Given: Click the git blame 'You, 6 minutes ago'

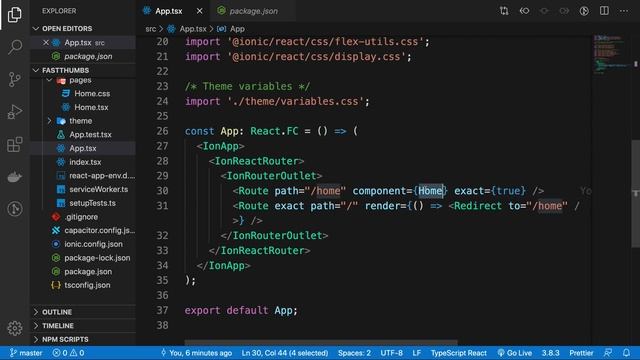Looking at the screenshot, I should pyautogui.click(x=196, y=353).
